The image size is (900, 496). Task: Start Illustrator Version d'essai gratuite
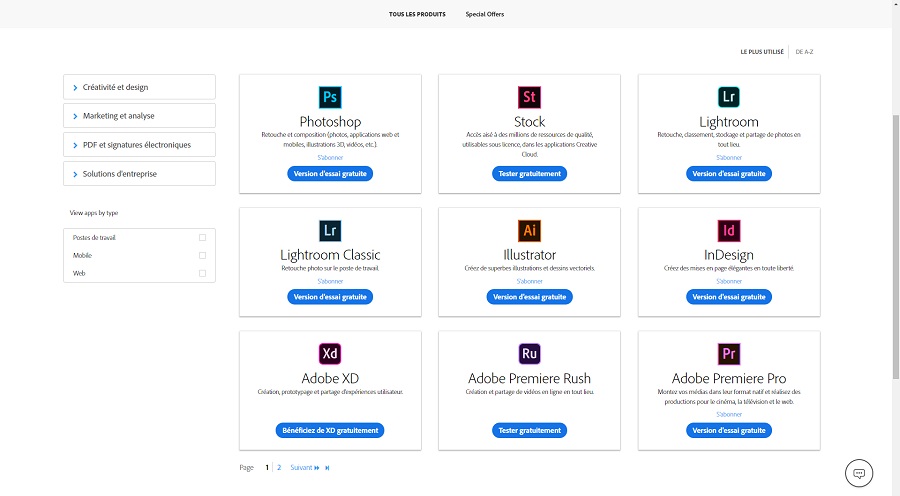tap(529, 297)
